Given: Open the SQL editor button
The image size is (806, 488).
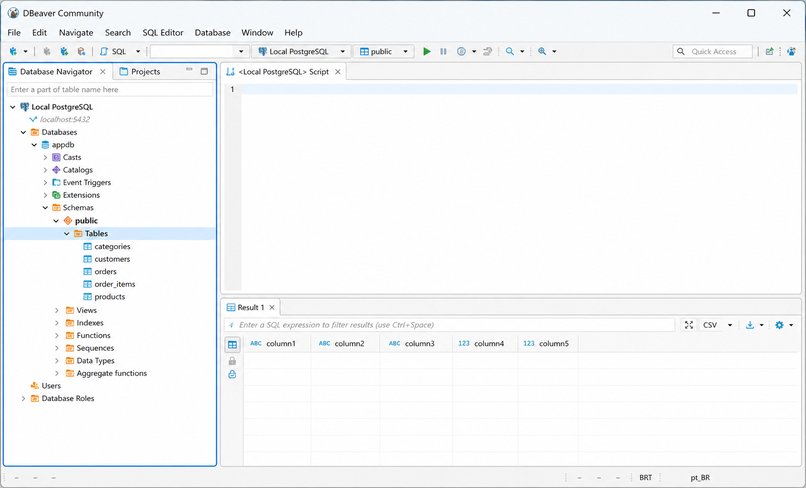Looking at the screenshot, I should point(114,51).
